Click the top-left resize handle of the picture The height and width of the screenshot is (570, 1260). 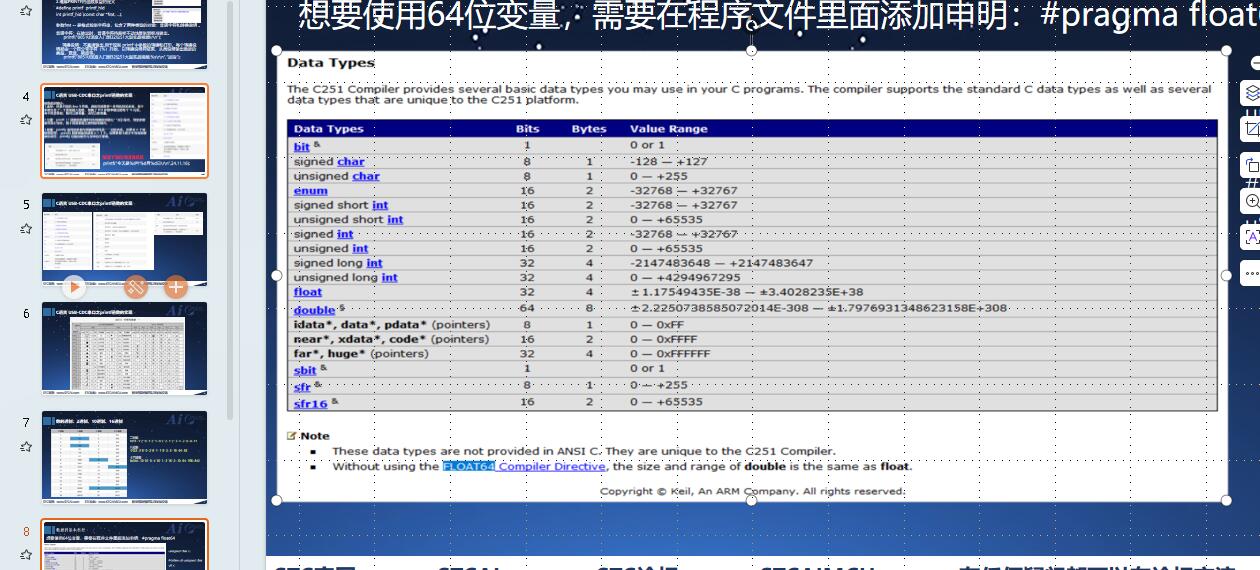277,50
